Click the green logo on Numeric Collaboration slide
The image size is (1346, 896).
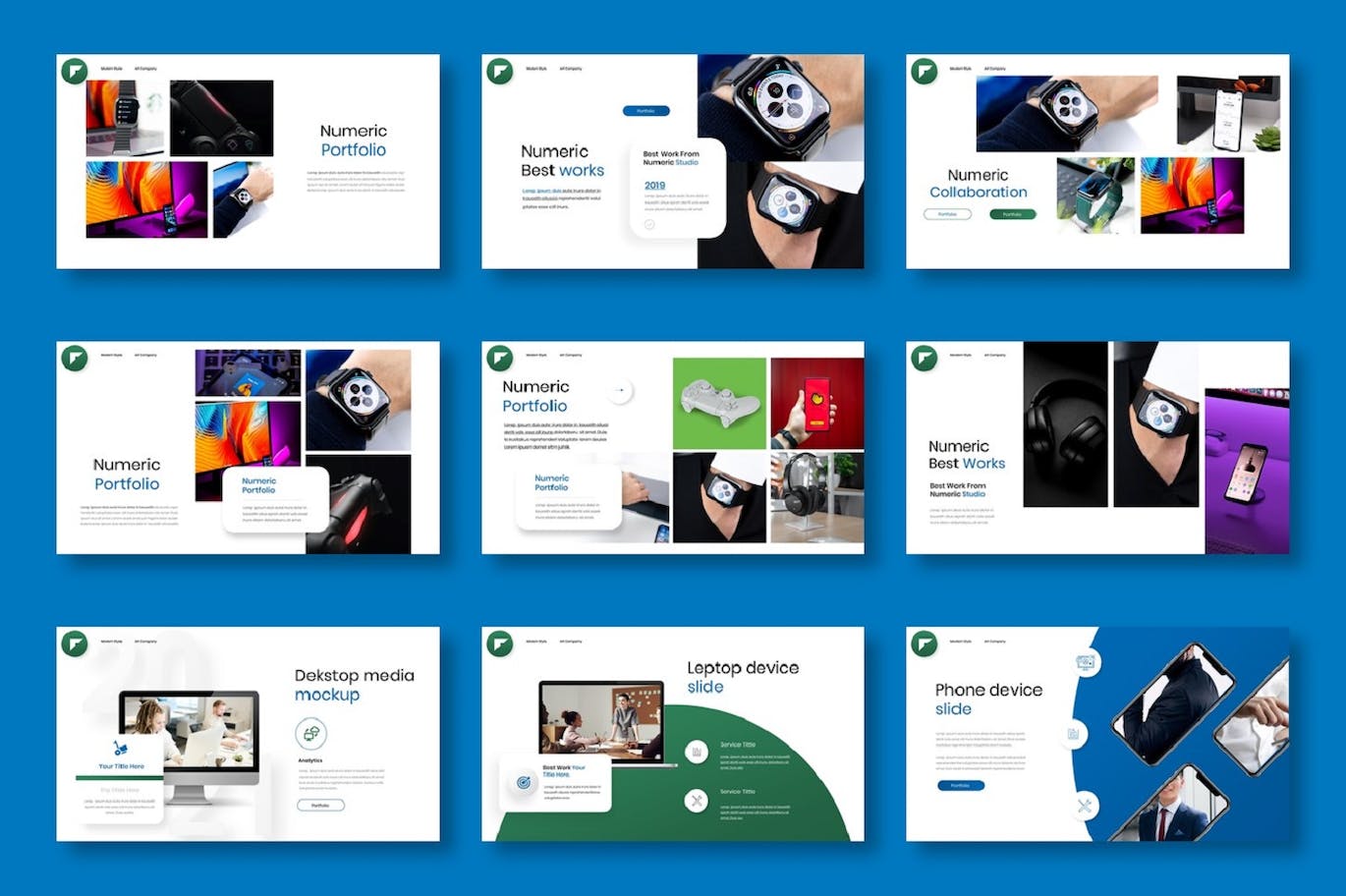(924, 72)
